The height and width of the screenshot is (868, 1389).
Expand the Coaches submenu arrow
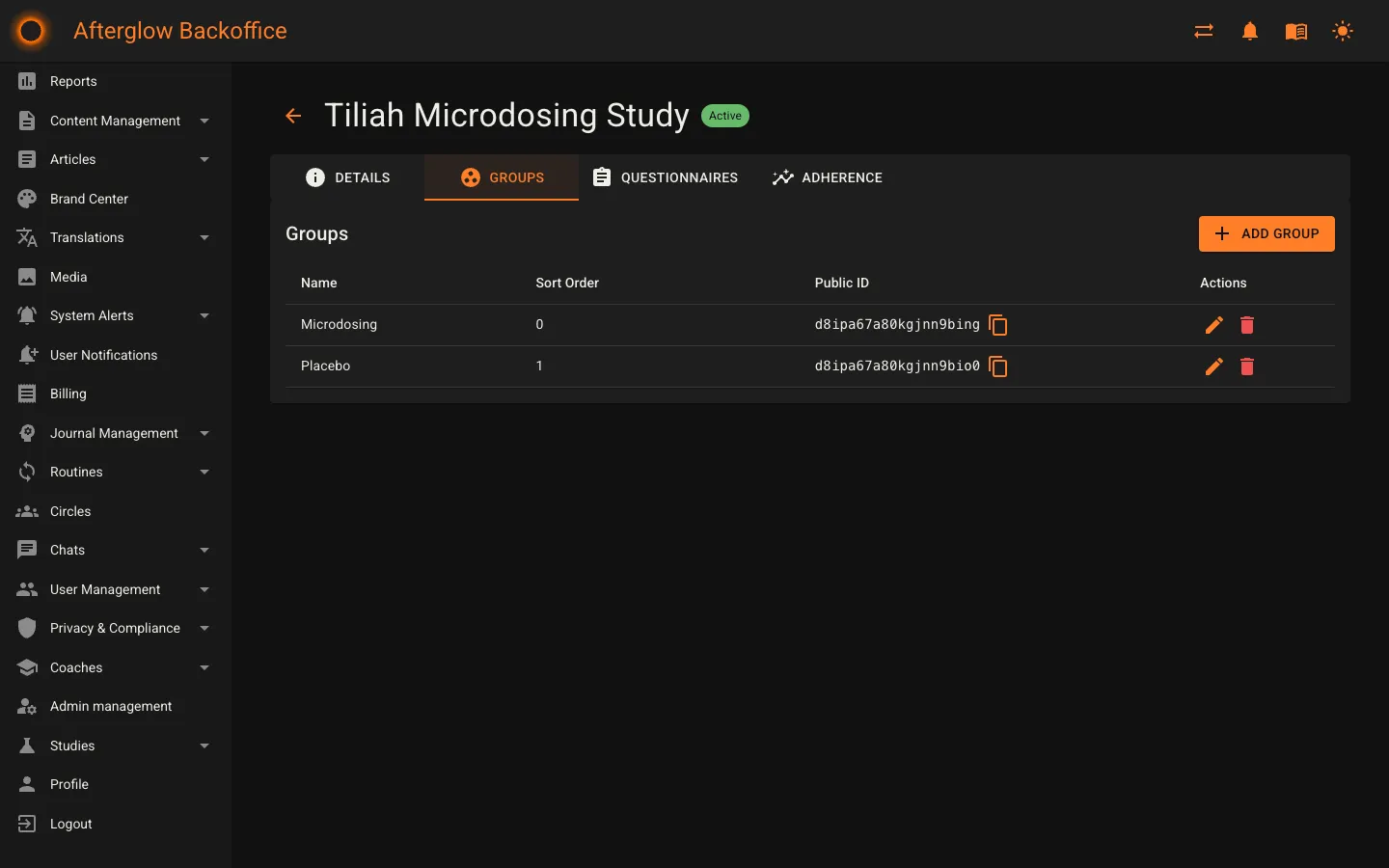(x=204, y=667)
